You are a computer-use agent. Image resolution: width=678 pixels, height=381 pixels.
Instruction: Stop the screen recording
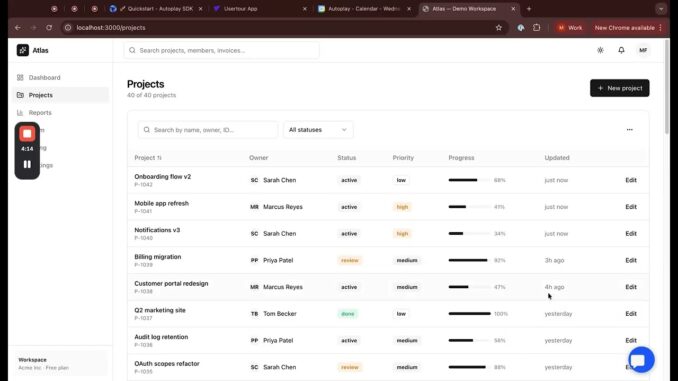click(27, 134)
